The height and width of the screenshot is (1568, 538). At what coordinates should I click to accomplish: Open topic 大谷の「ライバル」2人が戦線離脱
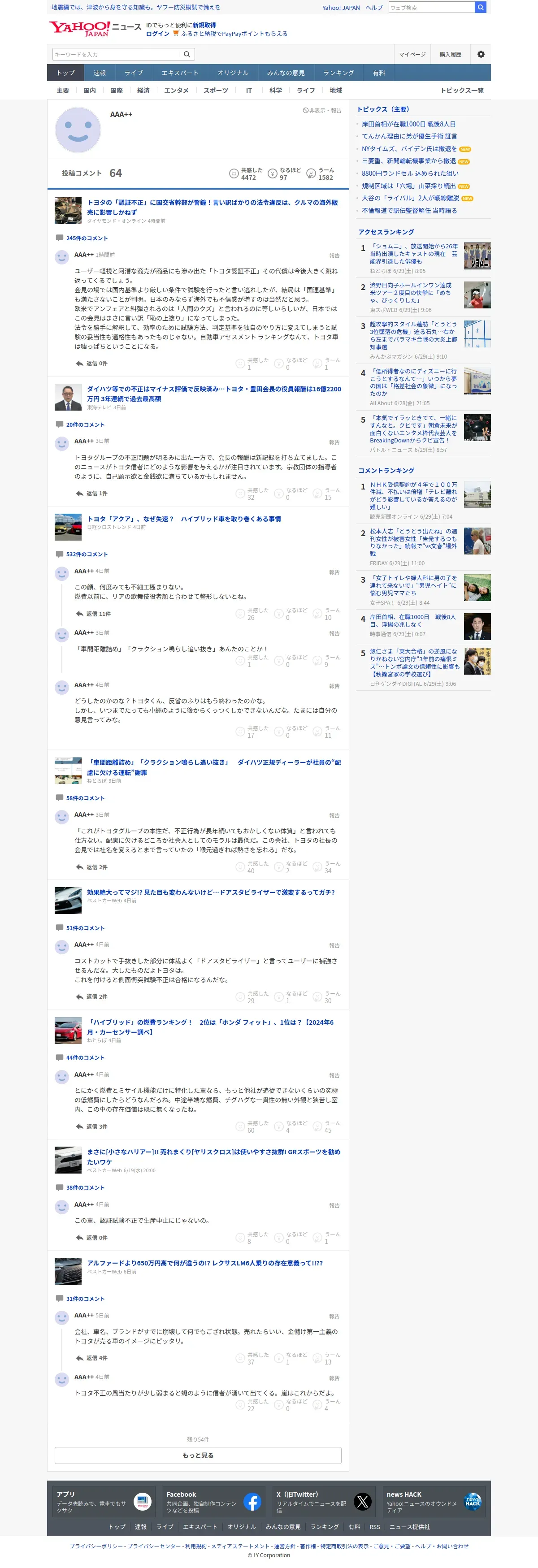[410, 199]
